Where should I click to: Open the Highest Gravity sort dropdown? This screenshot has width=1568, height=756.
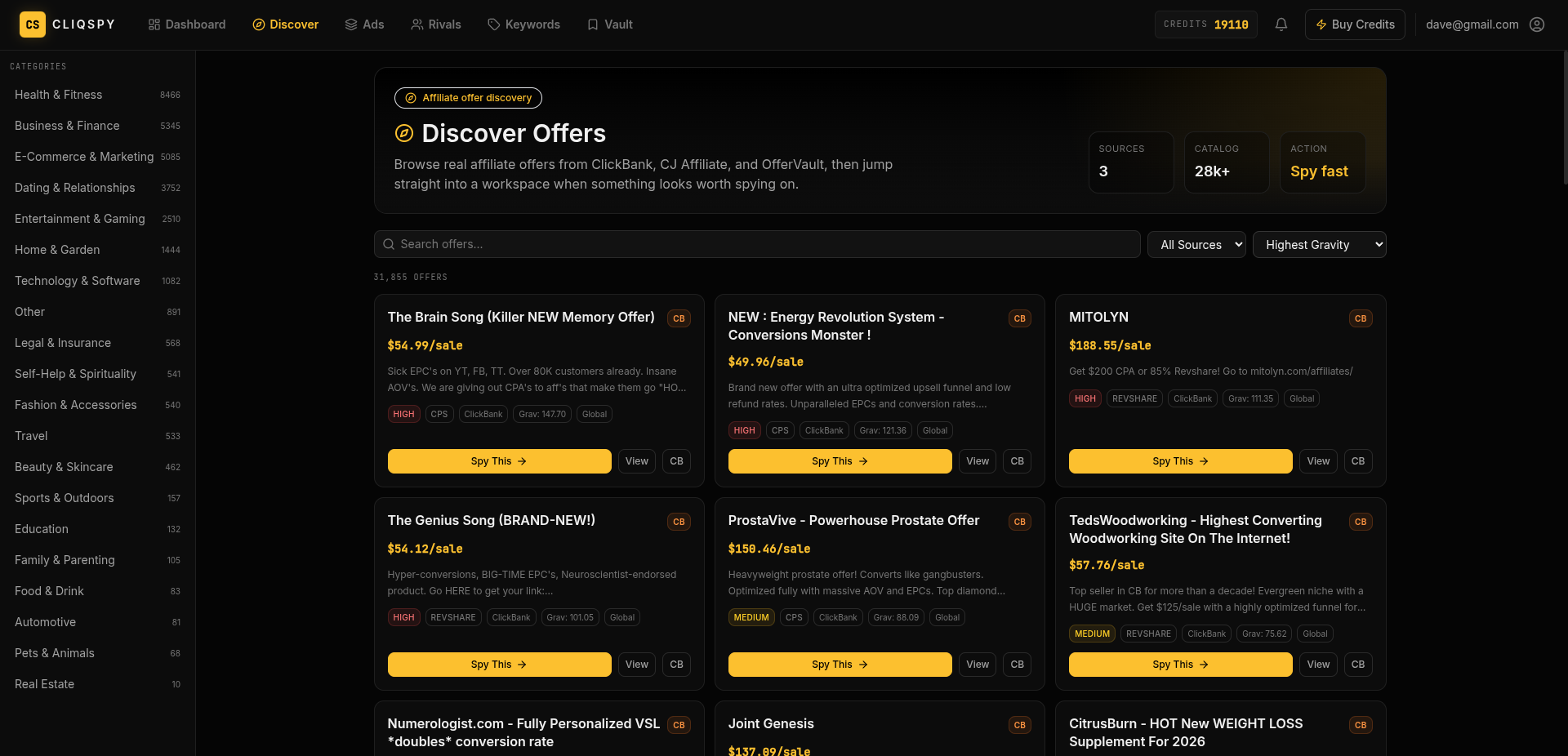(x=1319, y=244)
